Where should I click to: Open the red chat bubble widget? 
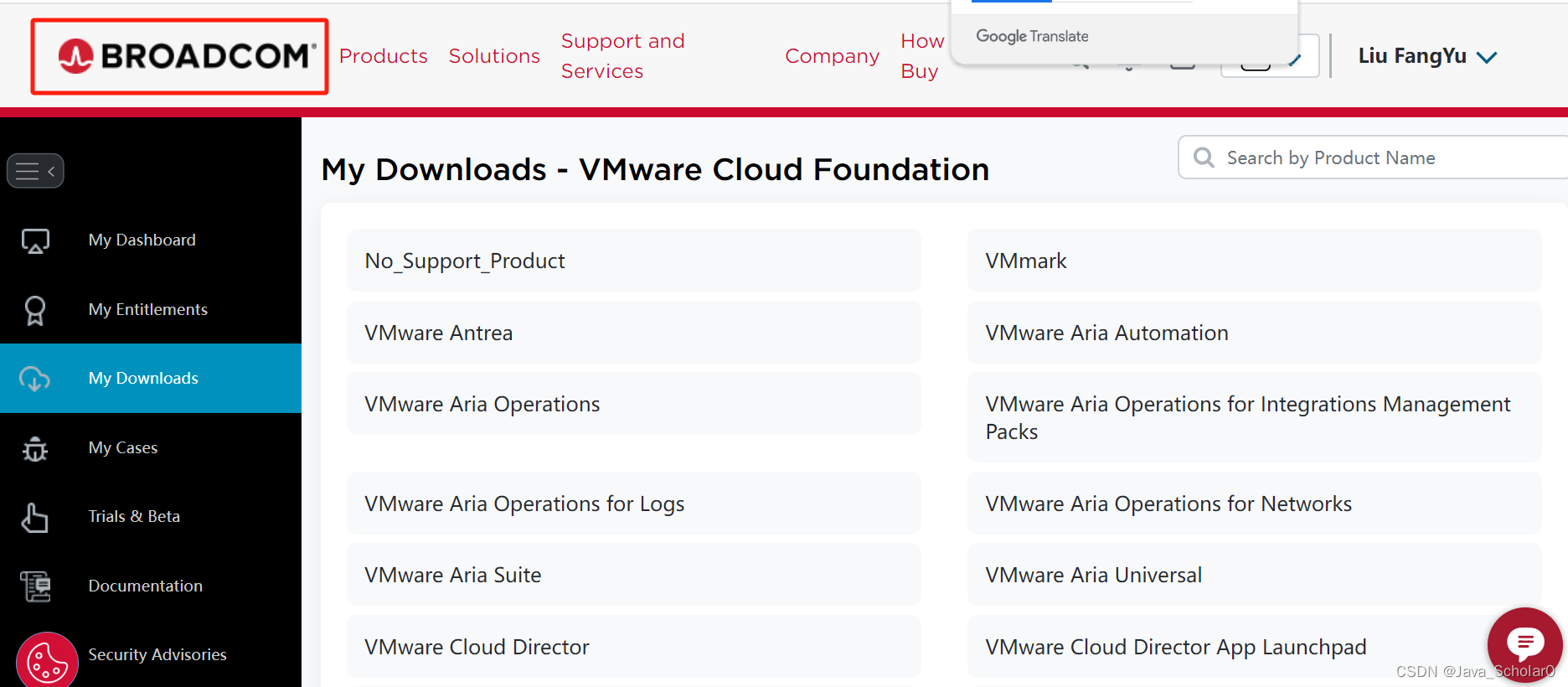pyautogui.click(x=1524, y=643)
